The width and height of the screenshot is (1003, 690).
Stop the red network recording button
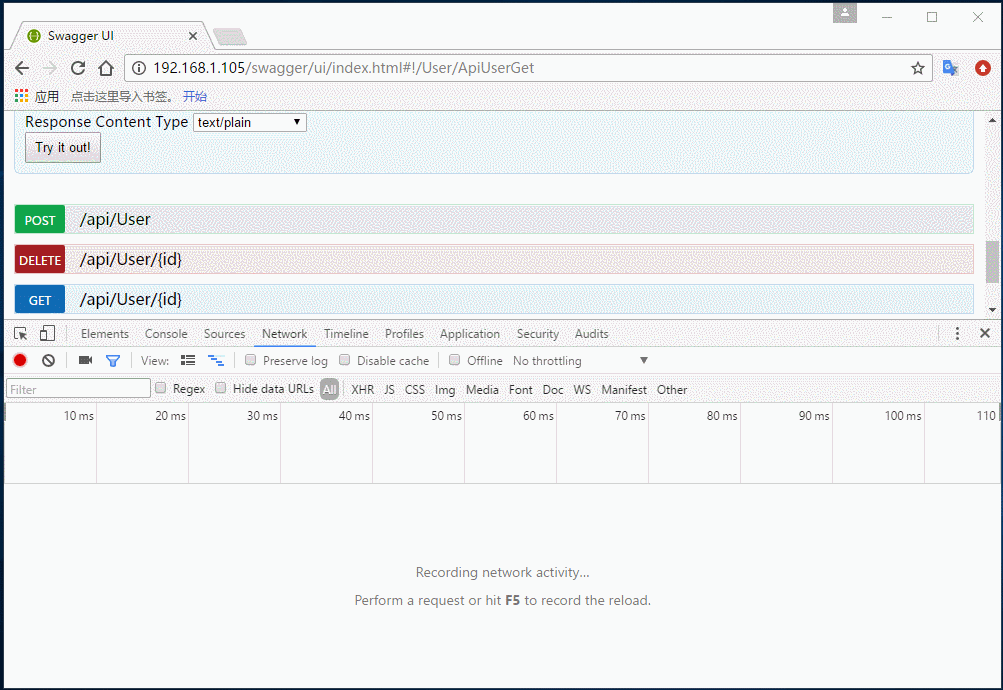tap(18, 360)
